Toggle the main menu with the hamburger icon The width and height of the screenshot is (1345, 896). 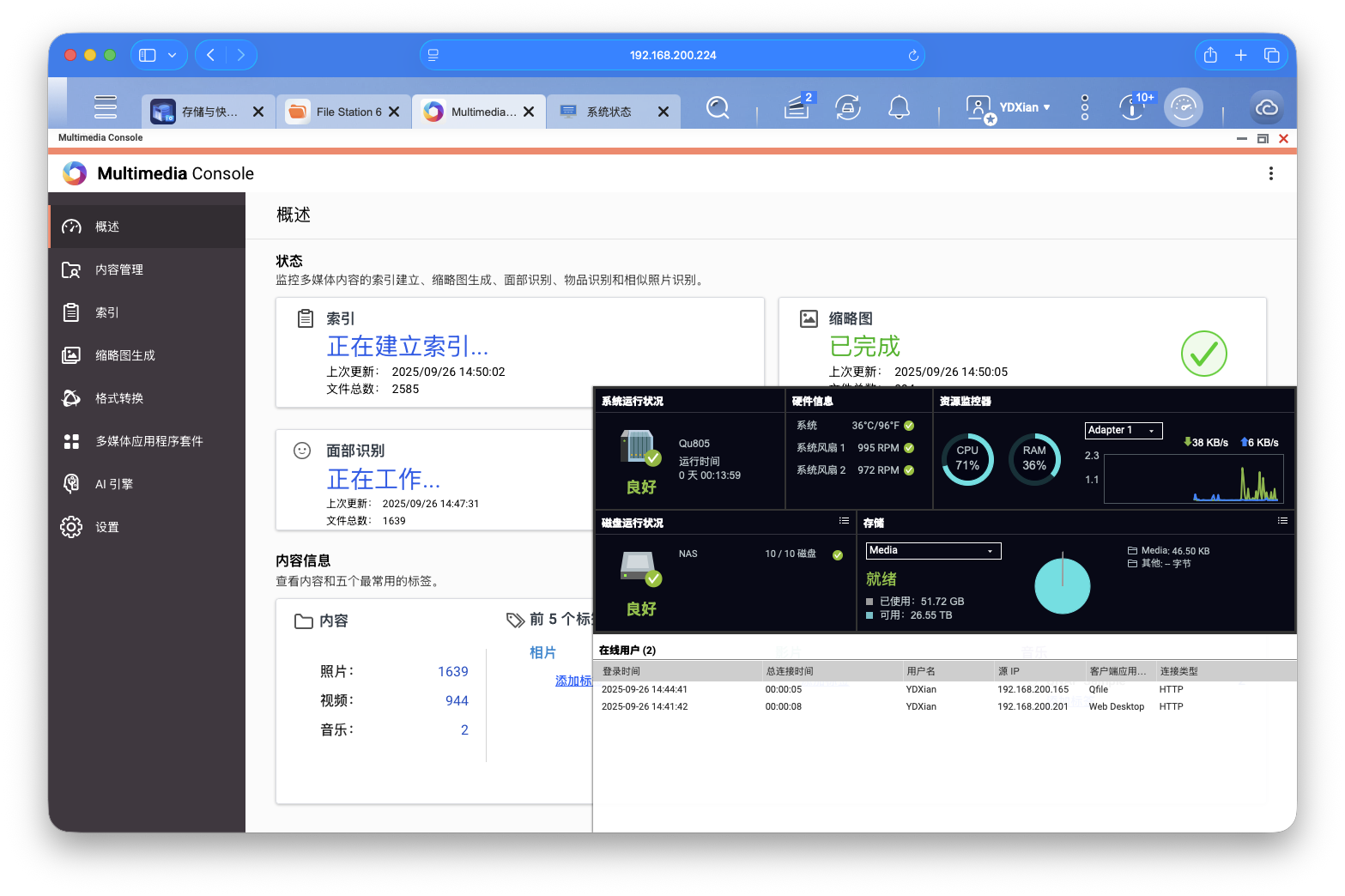(x=105, y=106)
